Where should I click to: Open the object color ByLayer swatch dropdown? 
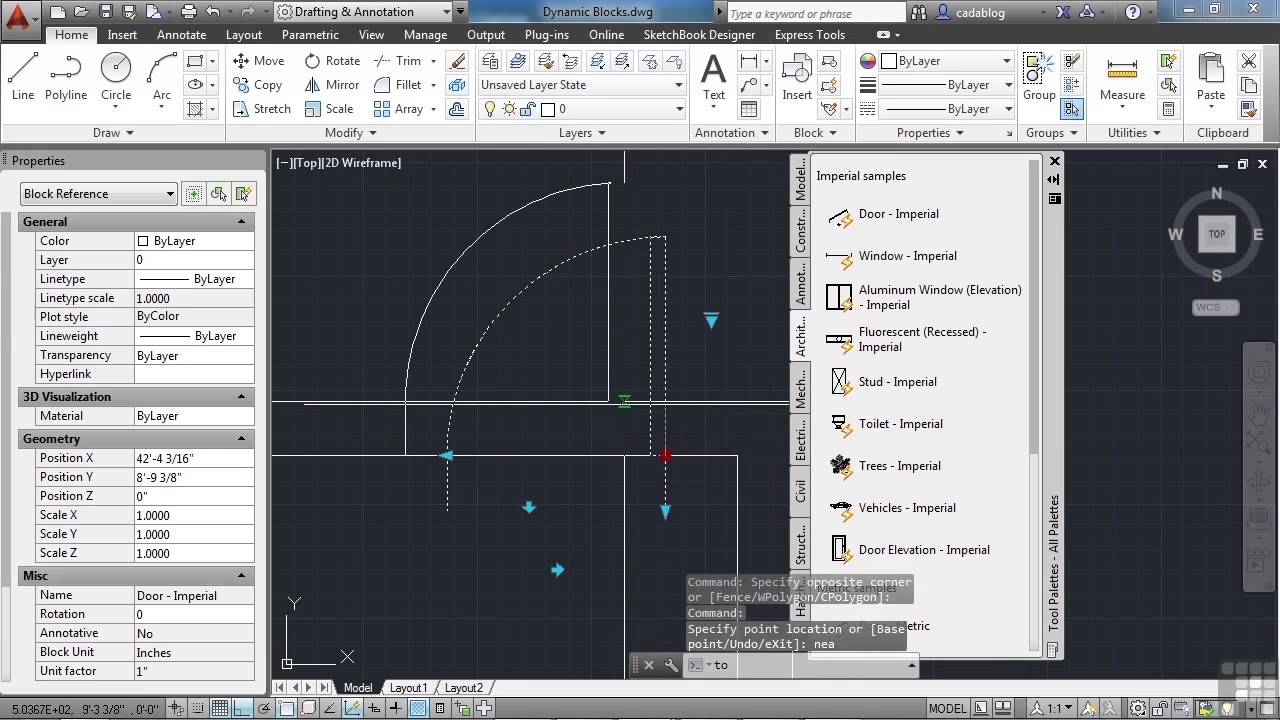pyautogui.click(x=946, y=61)
